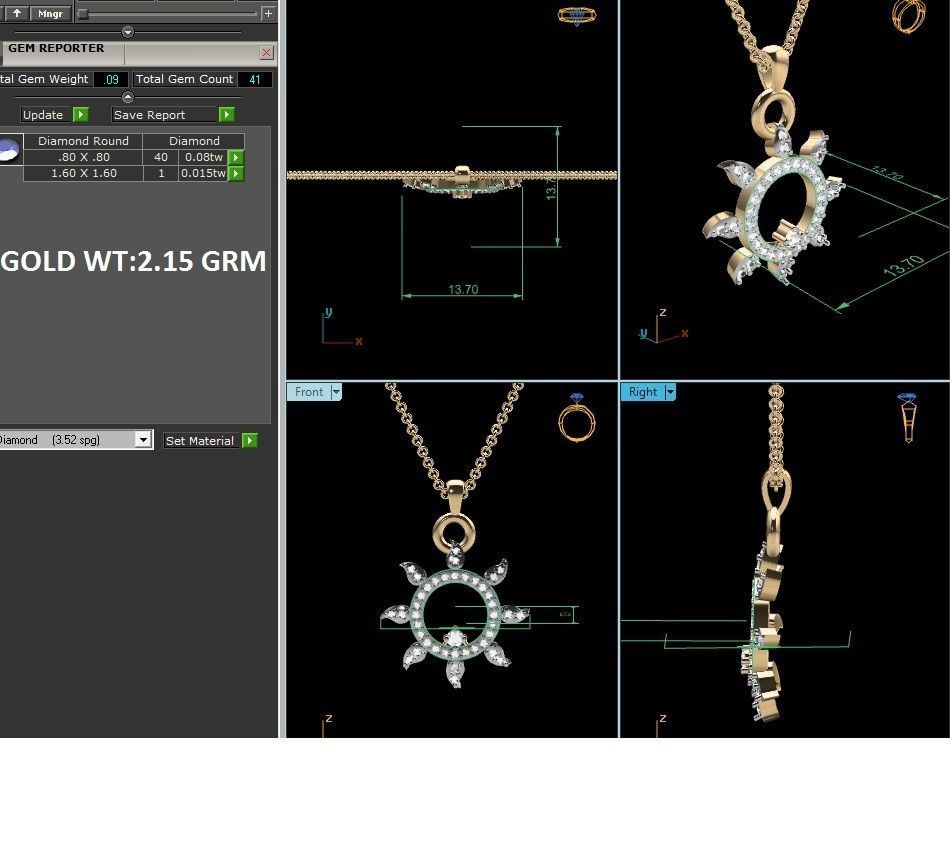Click the green arrow beside Set Material
Screen dimensions: 950x867
pyautogui.click(x=250, y=440)
